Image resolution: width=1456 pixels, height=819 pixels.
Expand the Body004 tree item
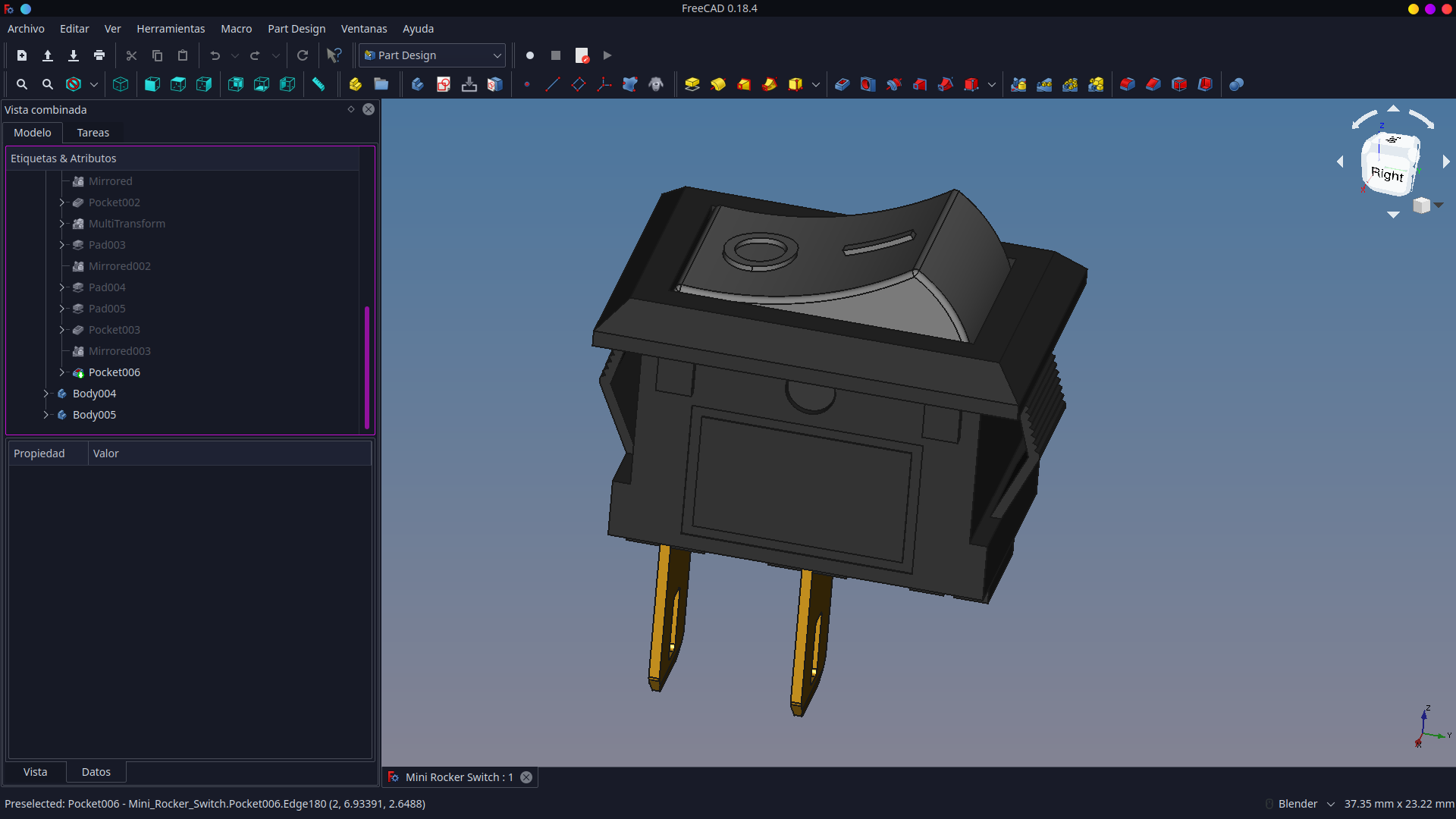(45, 394)
